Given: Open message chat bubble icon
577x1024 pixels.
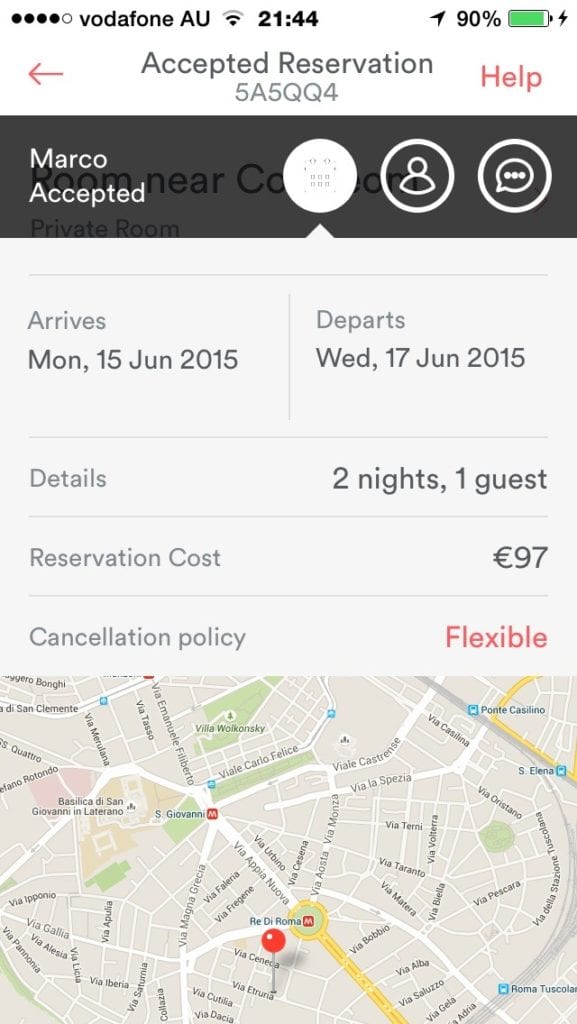Looking at the screenshot, I should [x=515, y=176].
